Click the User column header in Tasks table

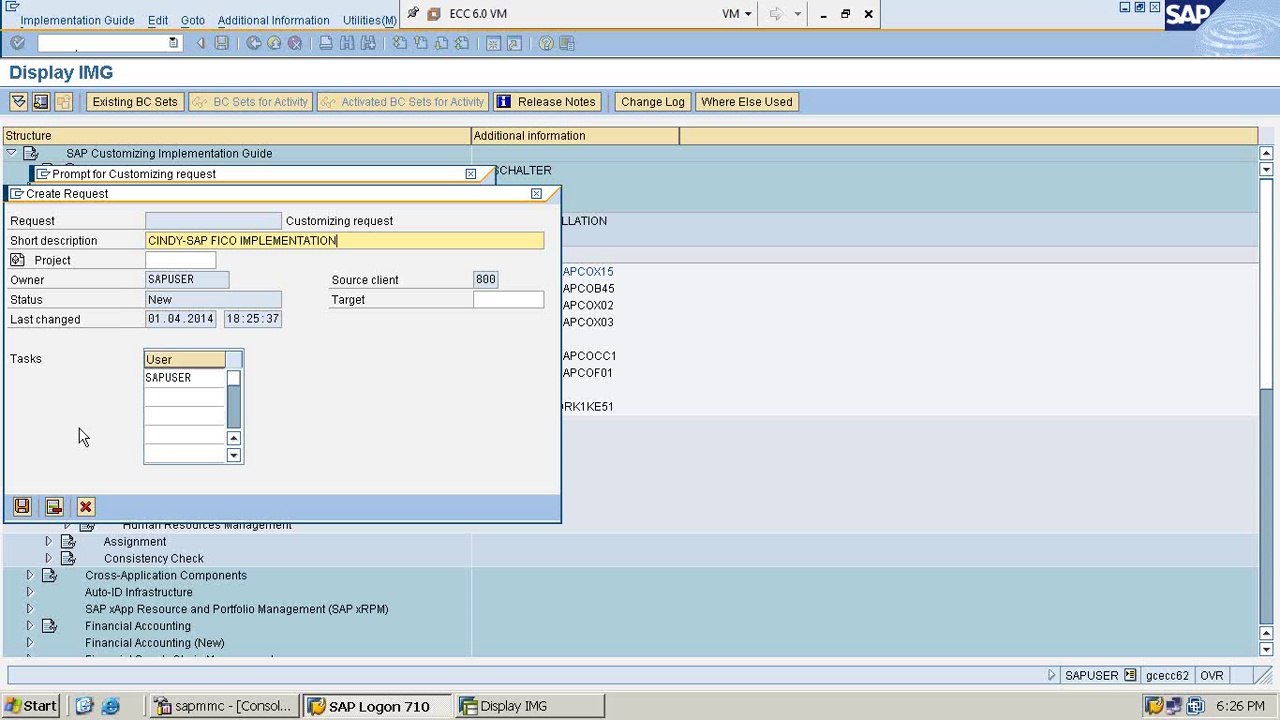pos(185,359)
